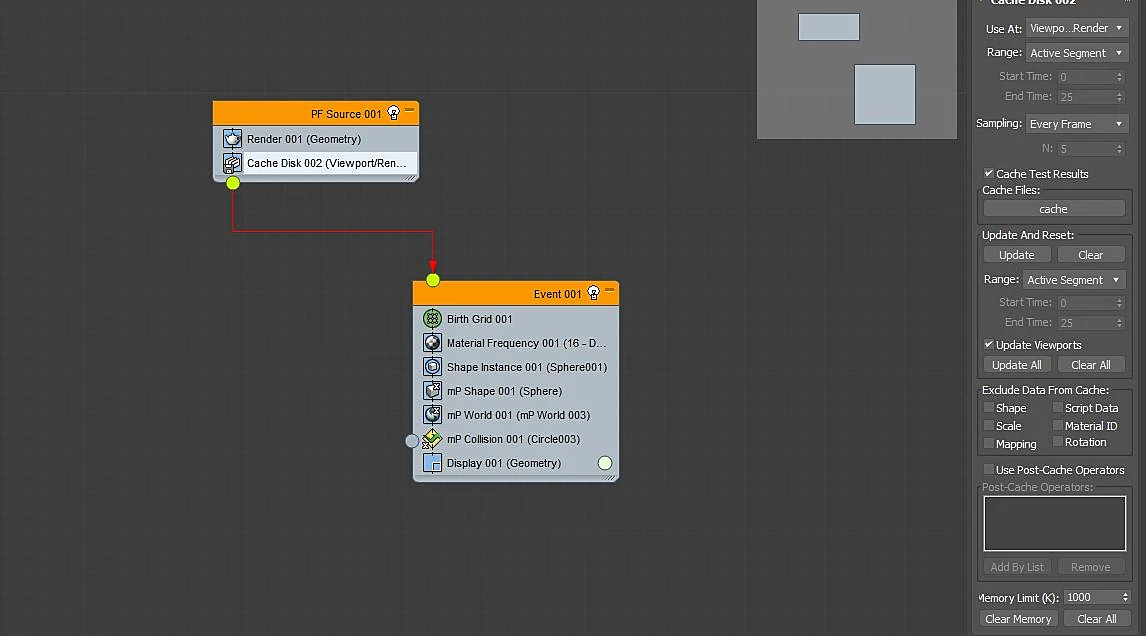Enable Use Post-Cache Operators checkbox
Screen dimensions: 1146x636
(988, 469)
